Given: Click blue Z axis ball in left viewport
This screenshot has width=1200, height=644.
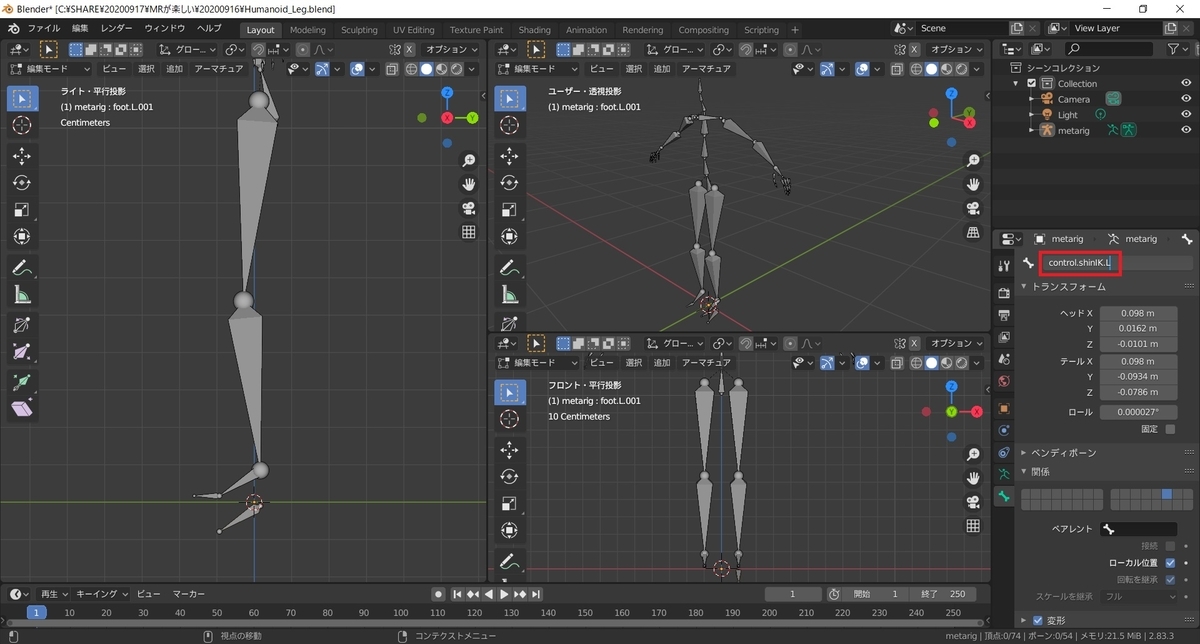Looking at the screenshot, I should pyautogui.click(x=447, y=93).
